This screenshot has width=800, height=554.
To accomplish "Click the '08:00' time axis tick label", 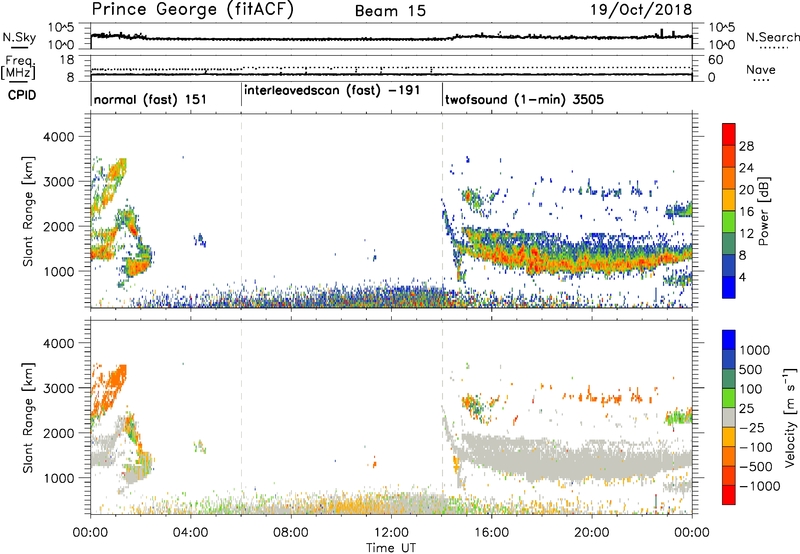I will pos(291,533).
